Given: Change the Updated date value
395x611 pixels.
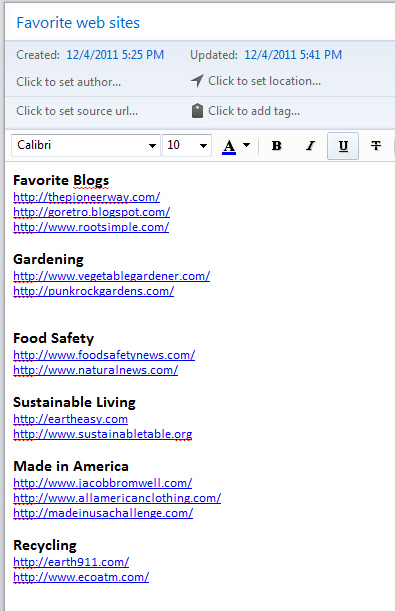Looking at the screenshot, I should click(293, 55).
